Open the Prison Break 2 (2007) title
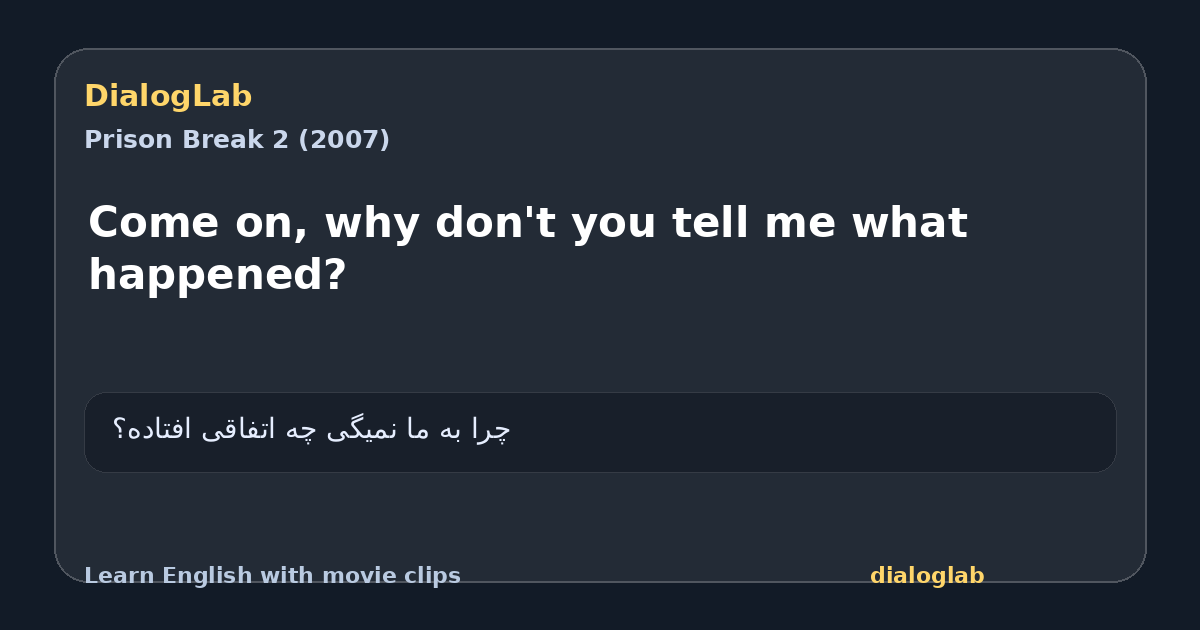Viewport: 1200px width, 630px height. (x=237, y=140)
